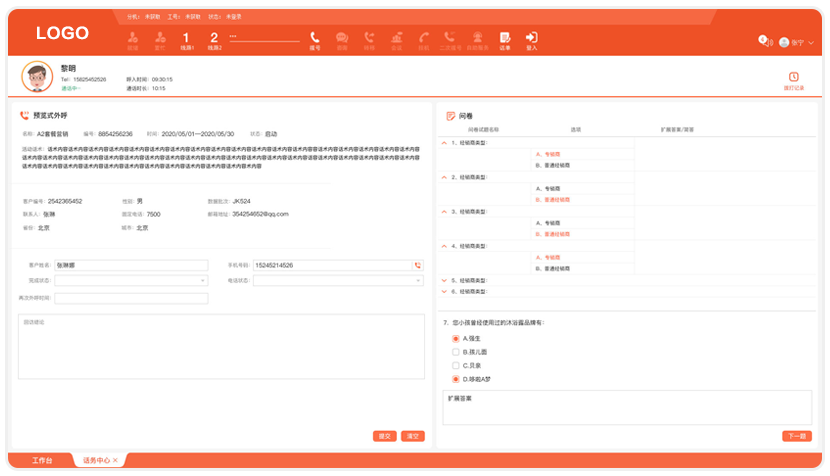Screen dimensions: 830x476
Task: Click the 登入 login icon
Action: point(531,40)
